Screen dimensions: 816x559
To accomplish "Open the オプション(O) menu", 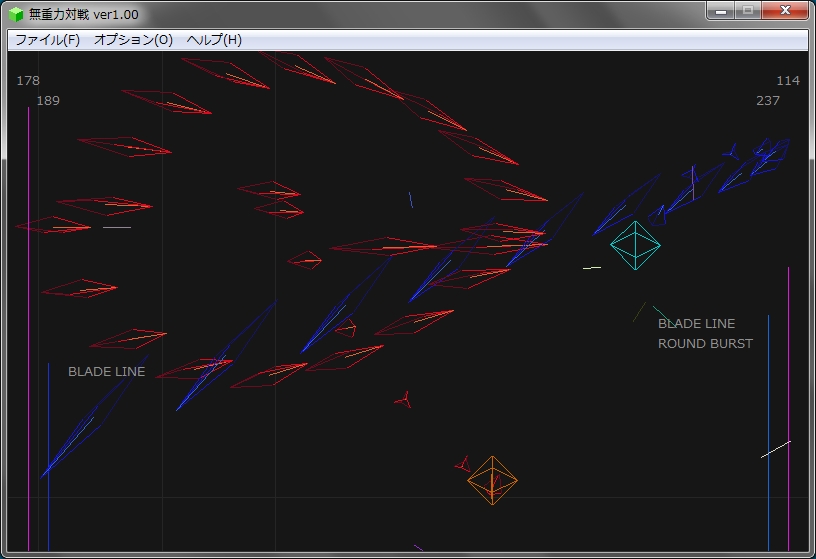I will click(x=133, y=40).
